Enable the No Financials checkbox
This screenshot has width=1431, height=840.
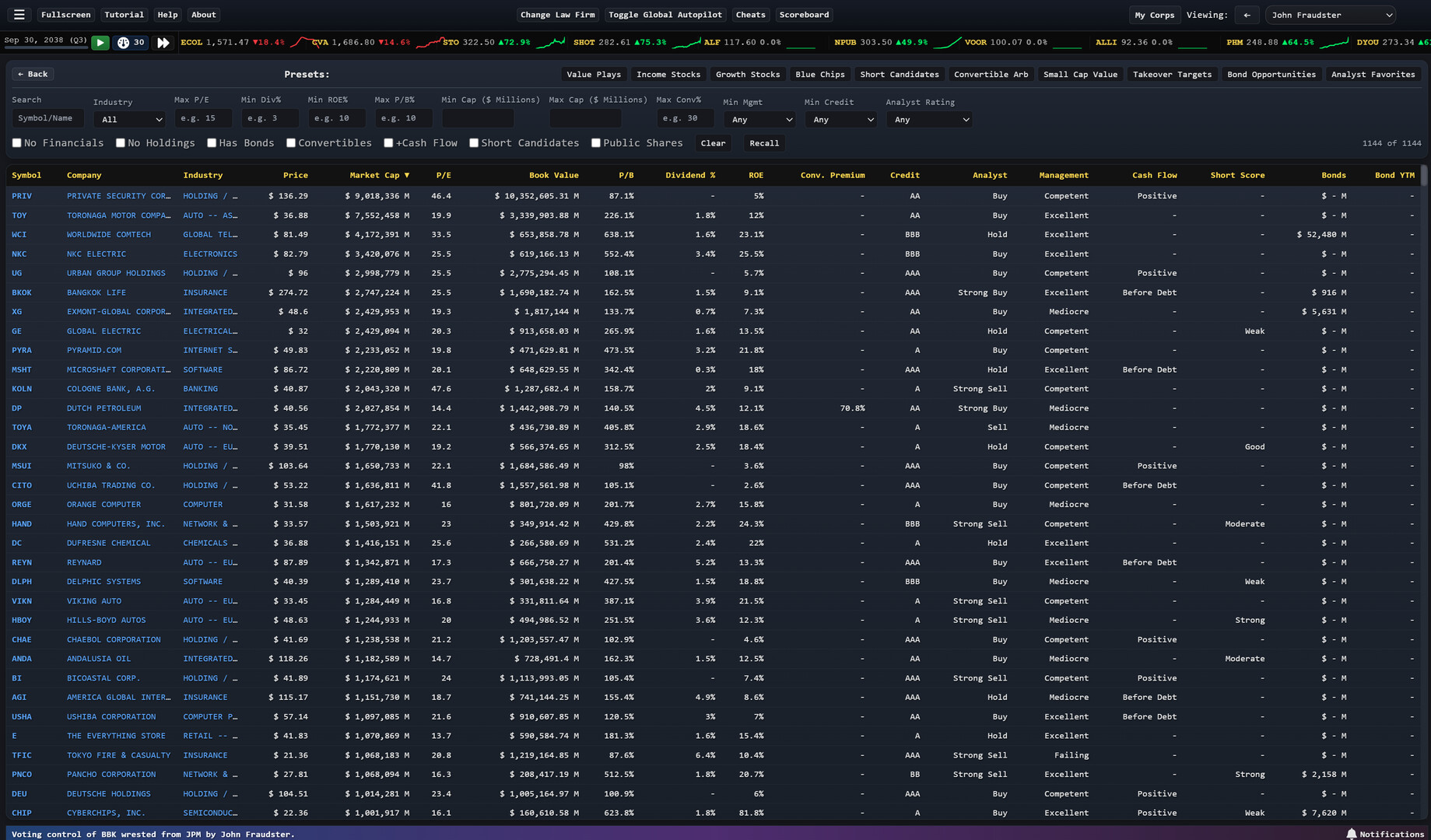(x=17, y=143)
